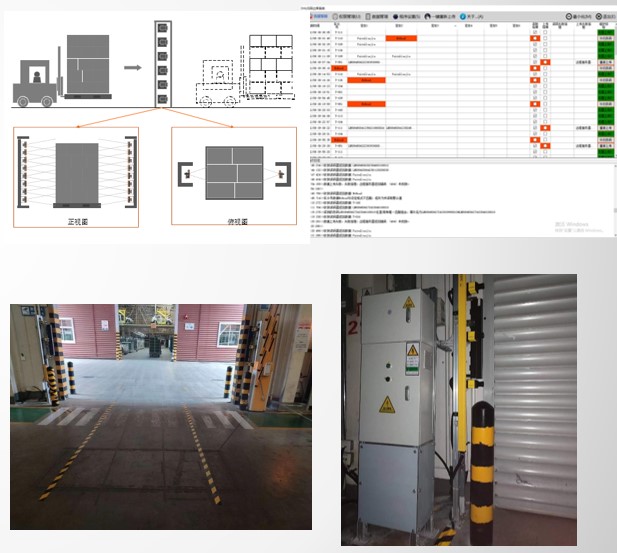Click the 最小化 minimize toolbar button

pos(578,17)
